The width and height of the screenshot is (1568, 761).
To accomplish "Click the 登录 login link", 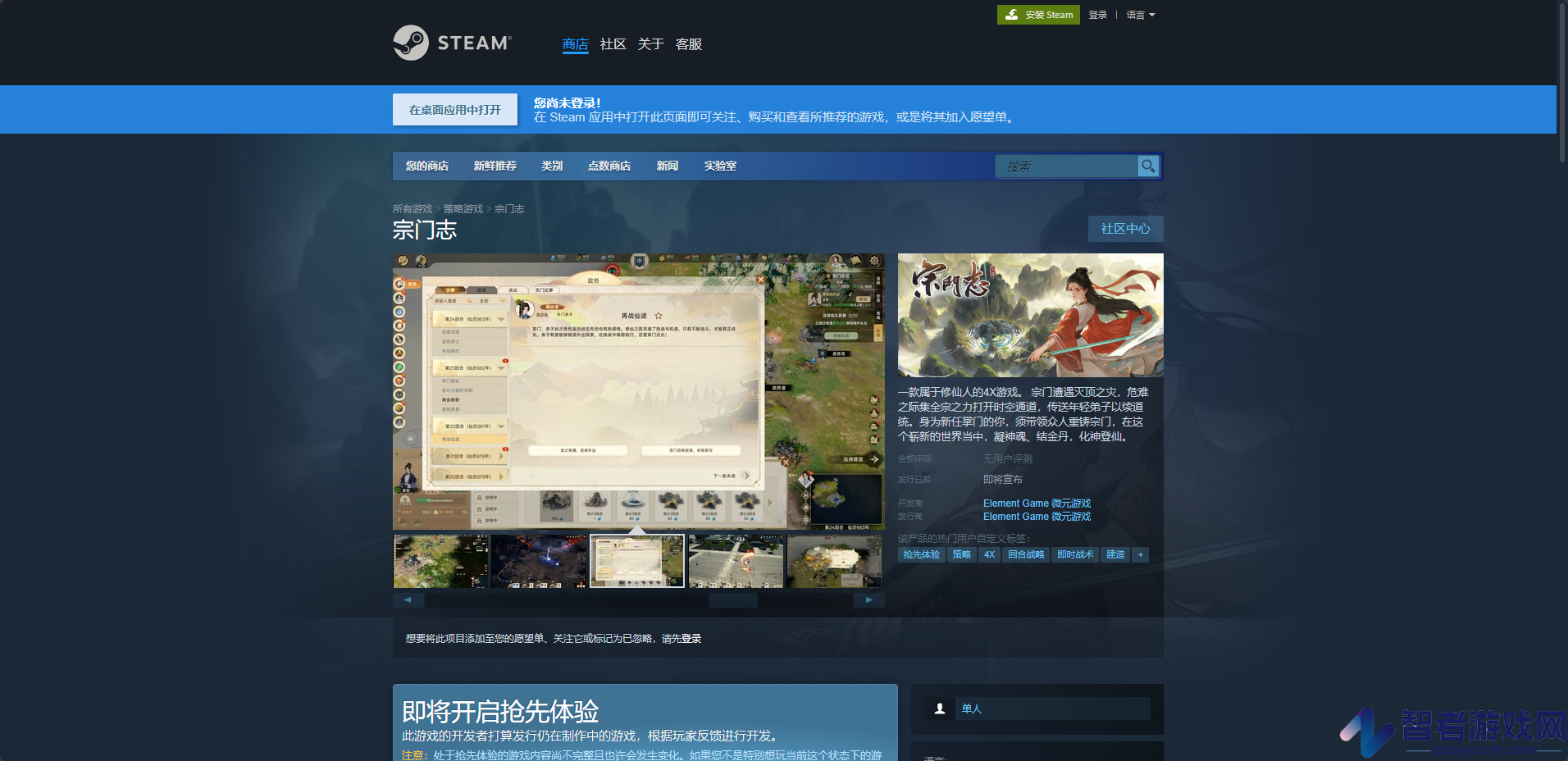I will pyautogui.click(x=1097, y=15).
